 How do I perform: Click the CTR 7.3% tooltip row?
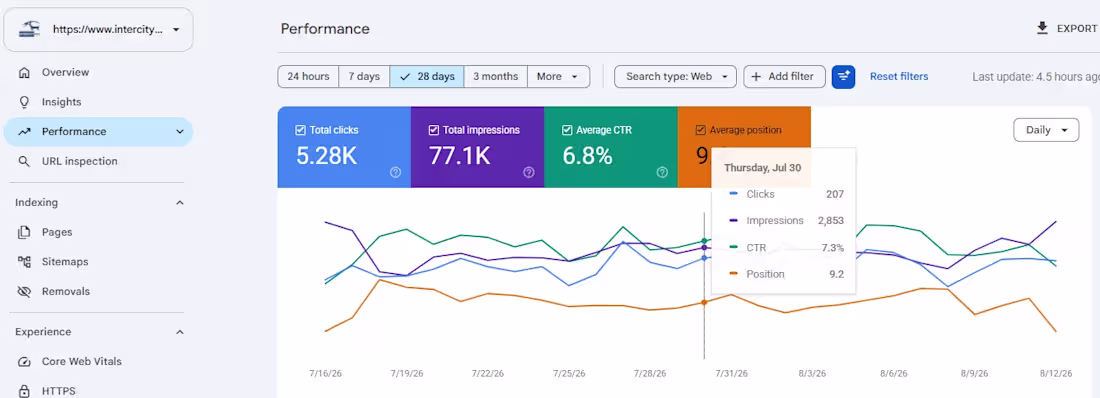(786, 247)
